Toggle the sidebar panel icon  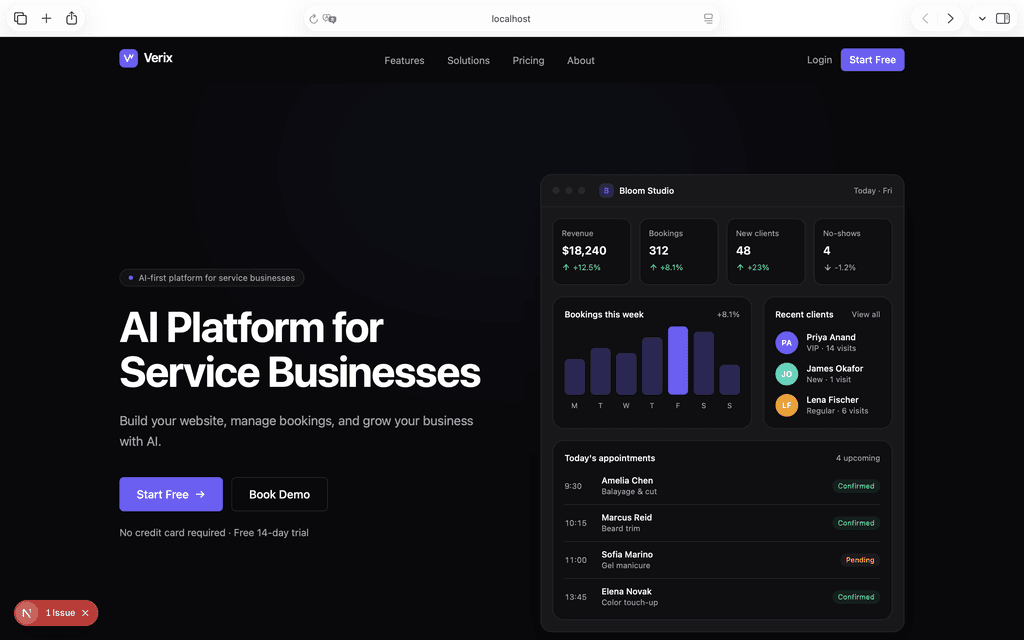coord(1002,18)
